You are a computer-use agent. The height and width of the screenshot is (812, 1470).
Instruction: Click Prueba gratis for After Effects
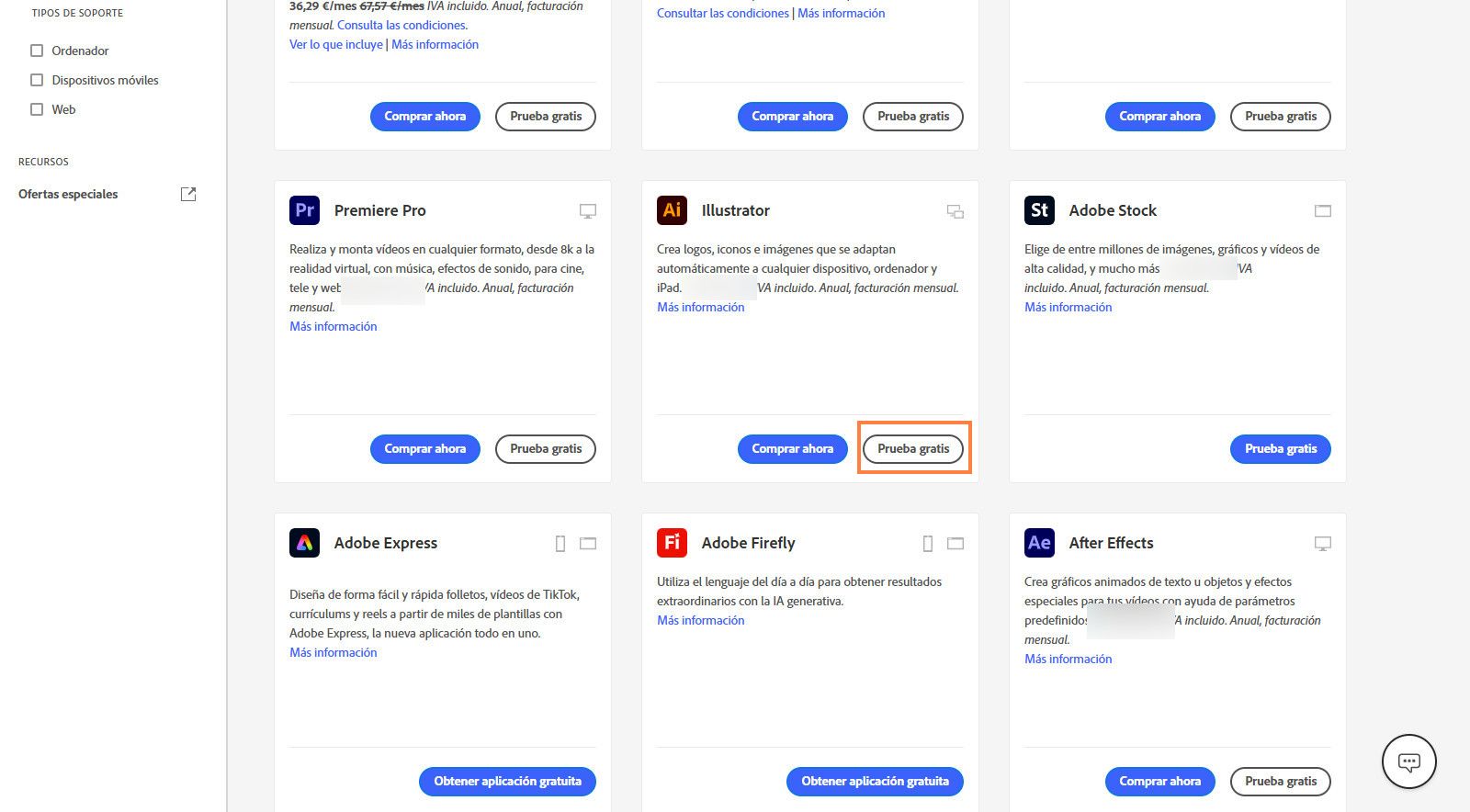(x=1281, y=782)
